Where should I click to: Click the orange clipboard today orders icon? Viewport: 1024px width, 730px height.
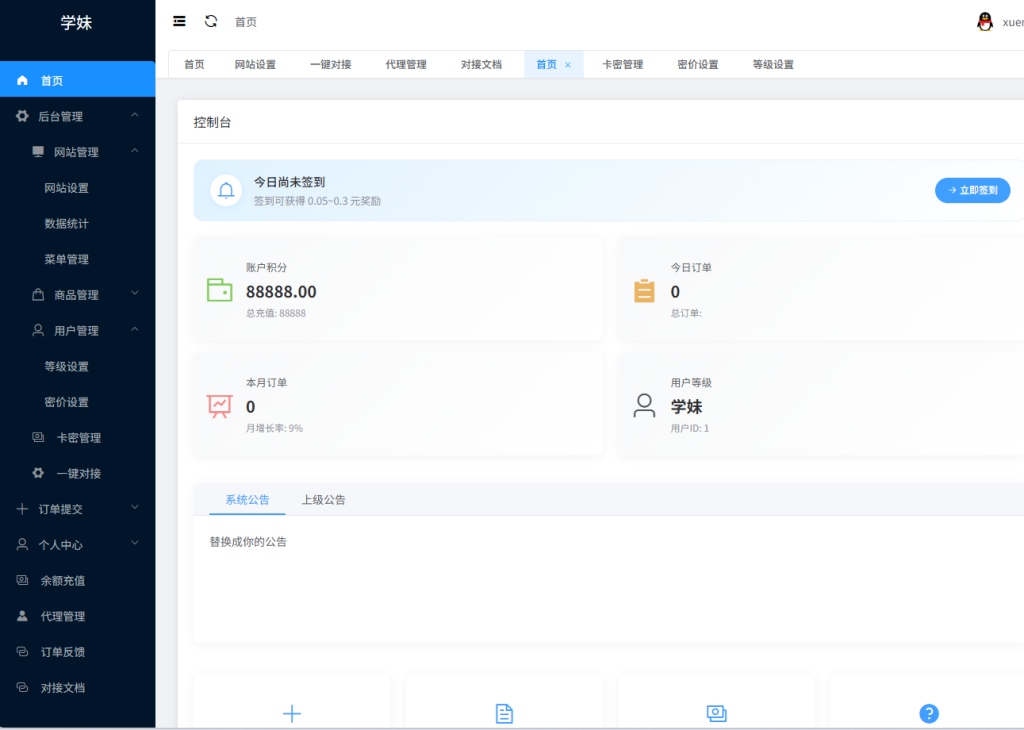pos(644,291)
